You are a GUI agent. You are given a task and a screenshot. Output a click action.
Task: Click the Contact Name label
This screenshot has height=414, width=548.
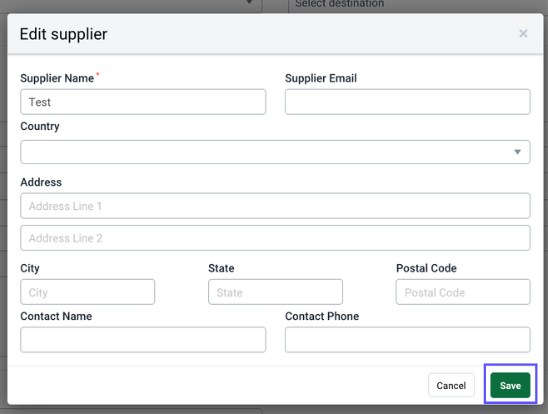[56, 316]
